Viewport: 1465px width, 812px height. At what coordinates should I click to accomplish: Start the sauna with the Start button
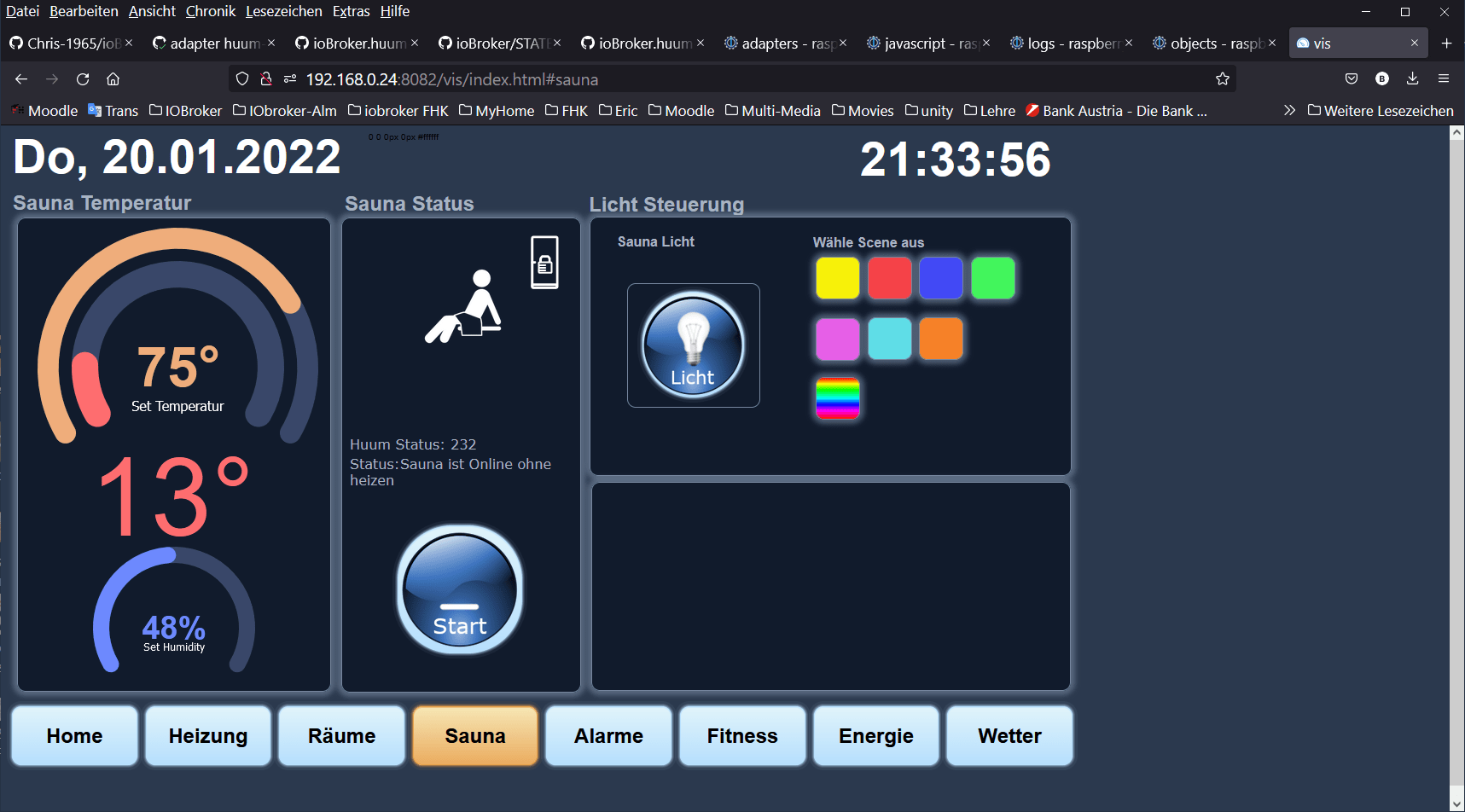point(460,589)
